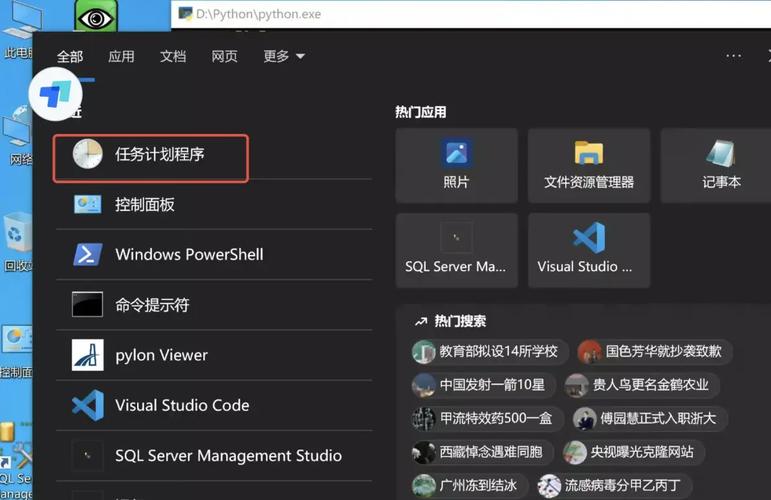Click the 热门应用 heading
The width and height of the screenshot is (771, 500).
pyautogui.click(x=421, y=112)
